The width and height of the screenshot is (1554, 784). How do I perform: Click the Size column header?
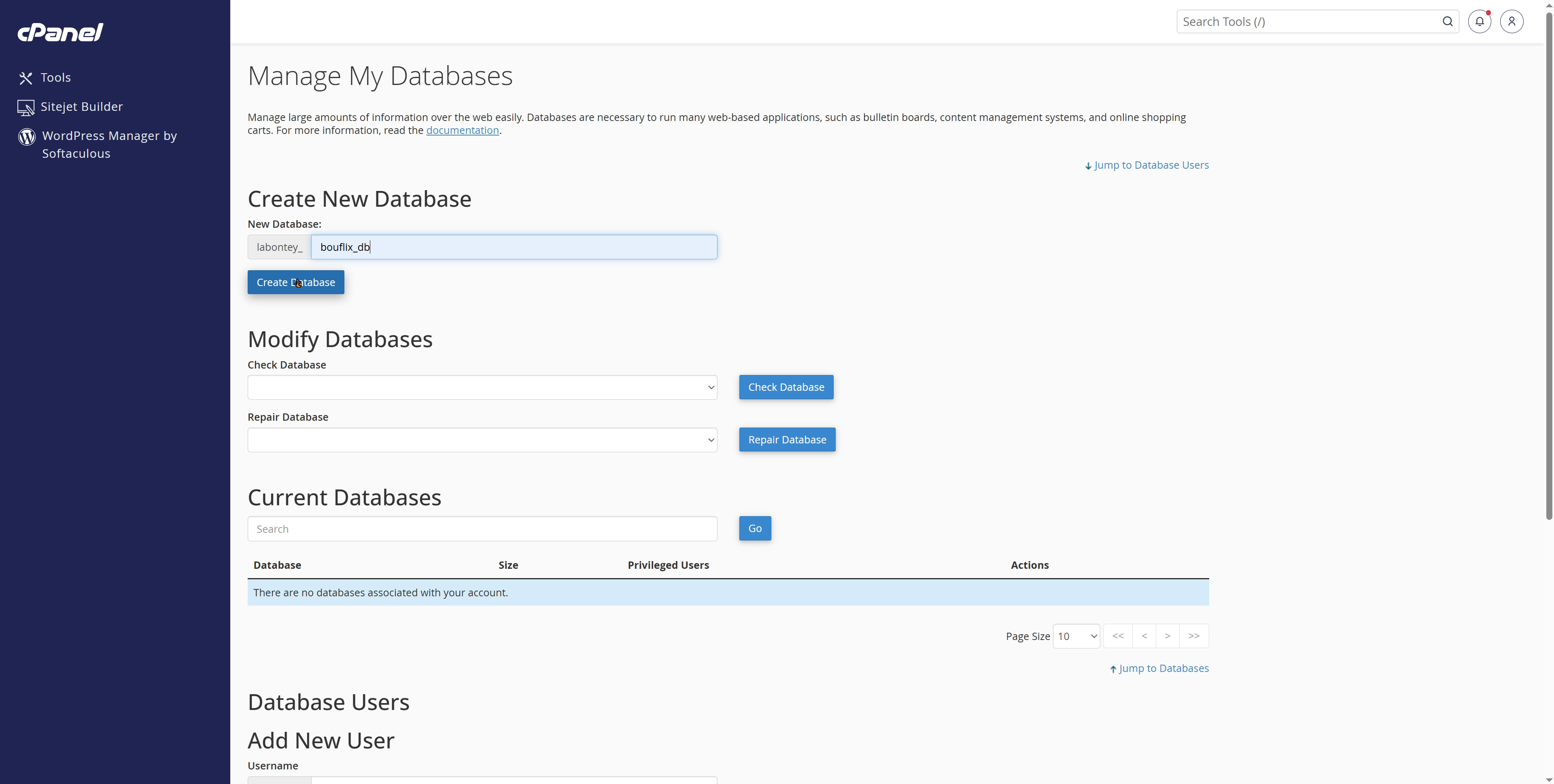point(508,565)
